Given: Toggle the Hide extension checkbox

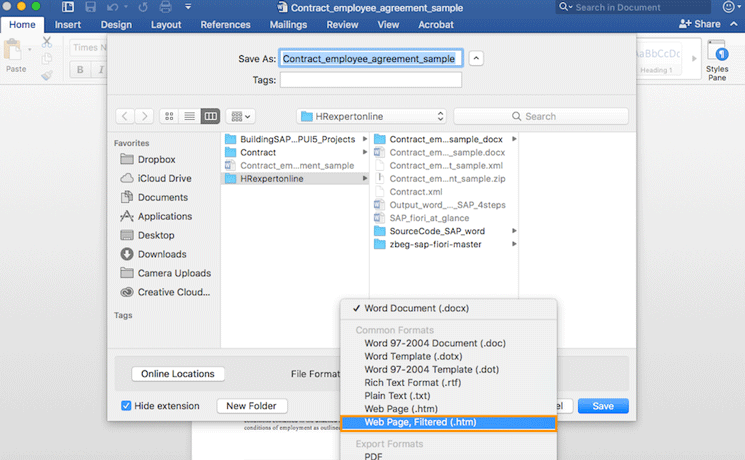Looking at the screenshot, I should pyautogui.click(x=126, y=406).
